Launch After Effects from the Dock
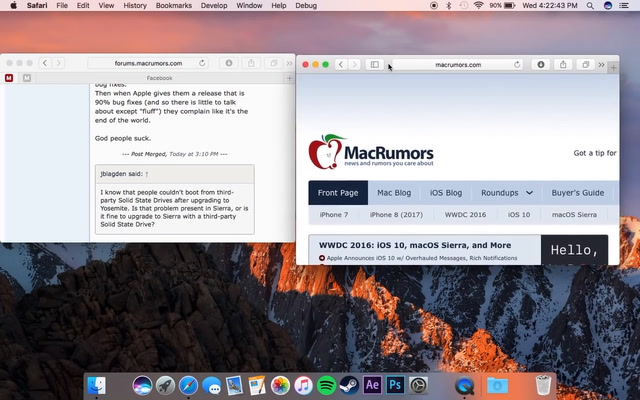640x400 pixels. tap(372, 385)
